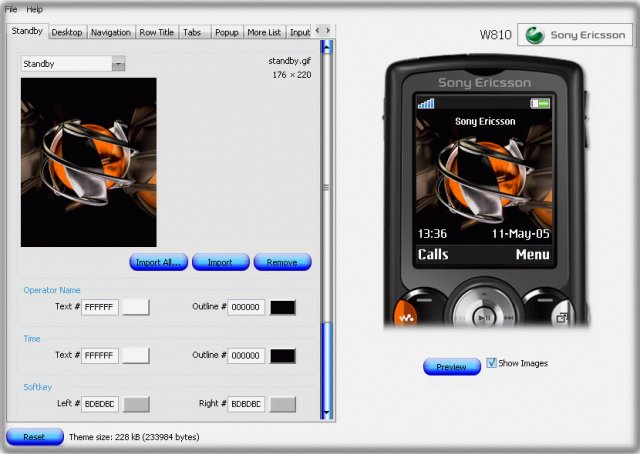Edit Time outline hex field

246,356
